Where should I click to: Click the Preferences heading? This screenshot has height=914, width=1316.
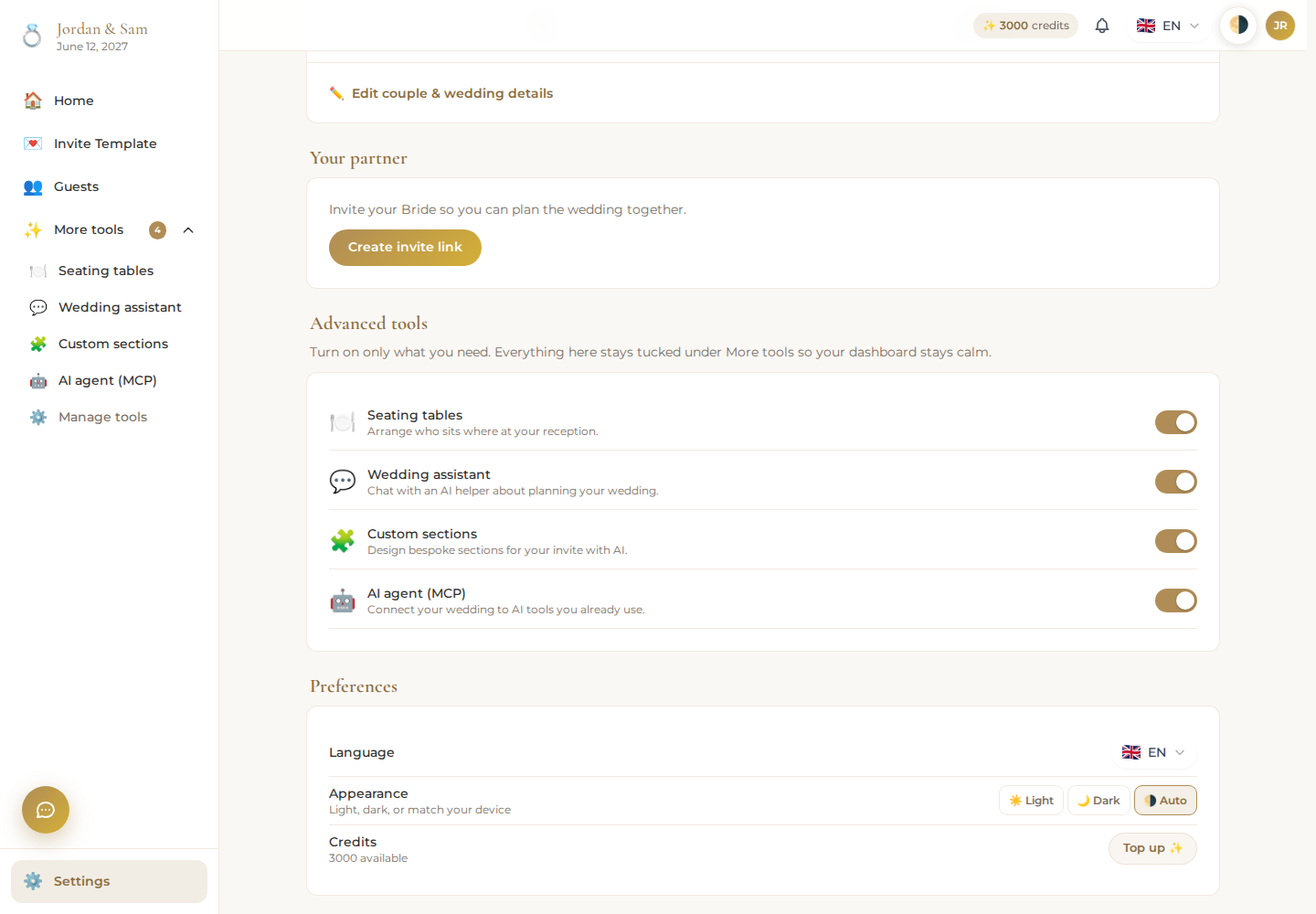click(x=354, y=686)
